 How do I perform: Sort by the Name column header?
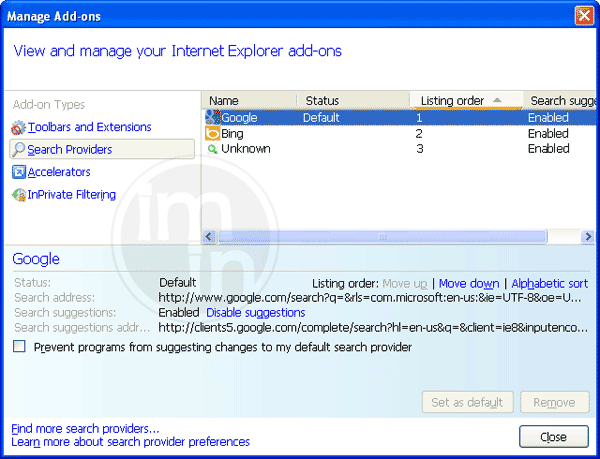pos(249,101)
